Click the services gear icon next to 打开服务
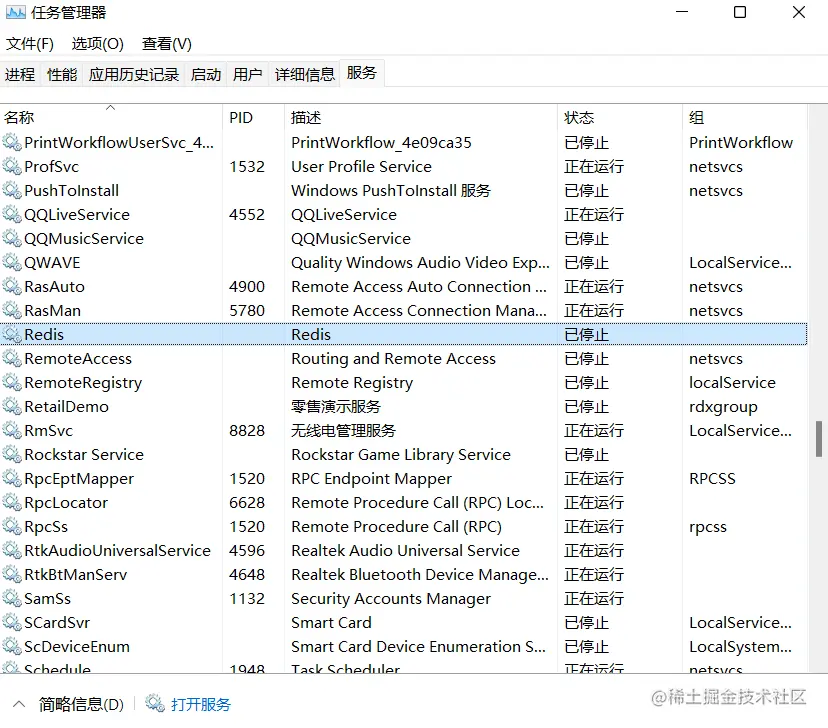Viewport: 828px width, 728px height. click(155, 704)
